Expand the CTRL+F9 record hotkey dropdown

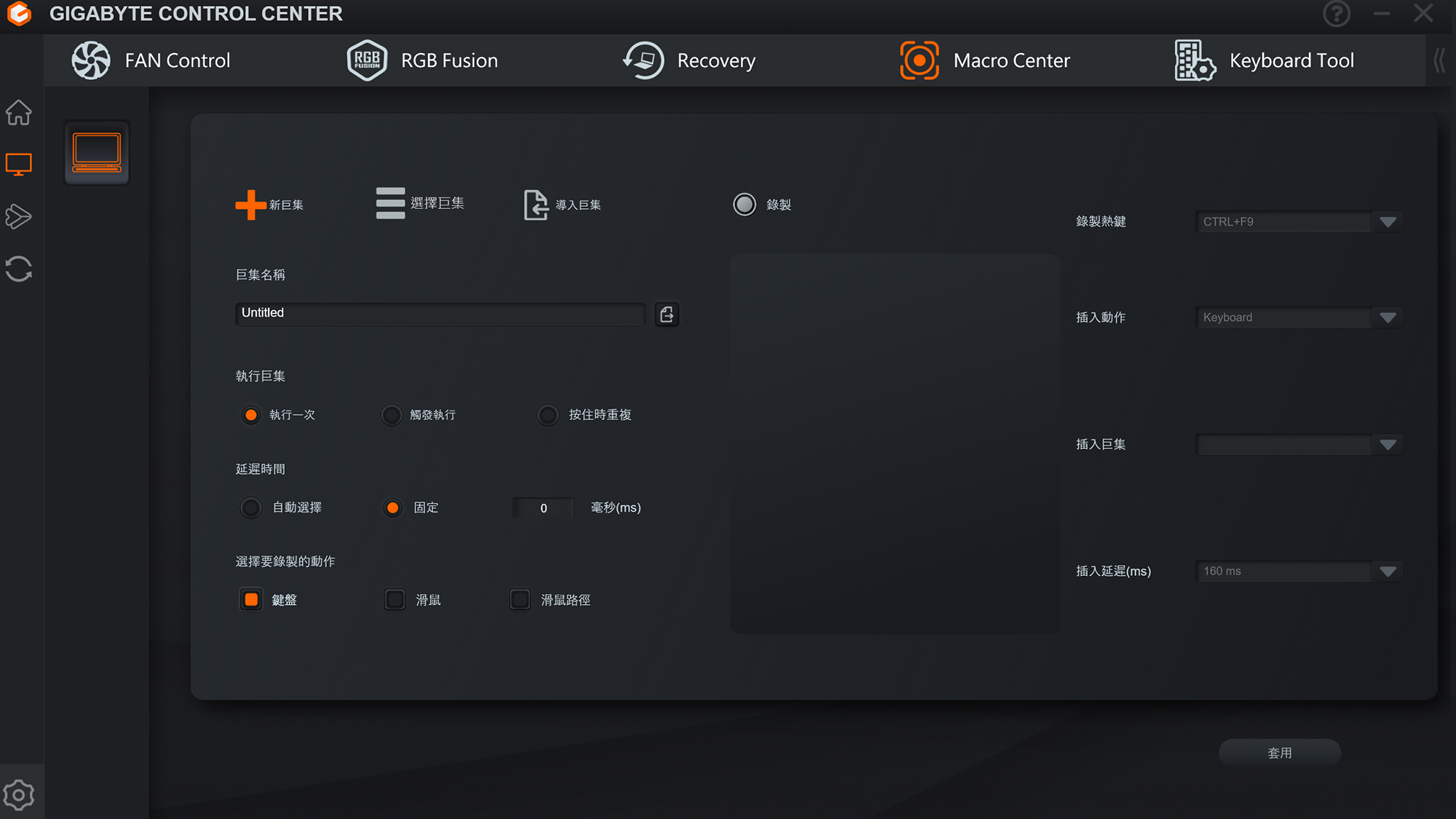[x=1388, y=222]
